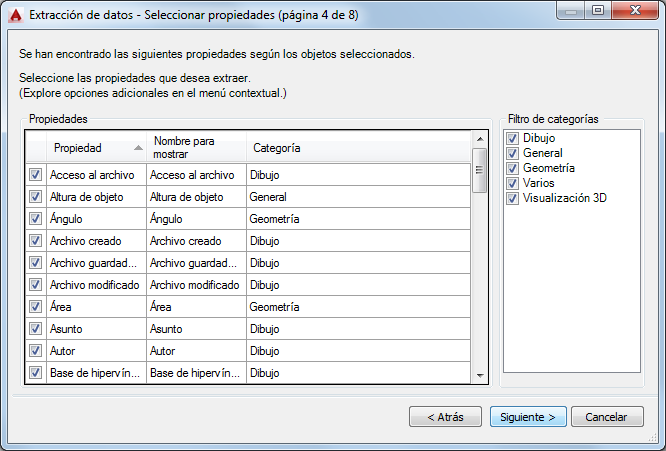Uncheck the Acceso al archivo property
This screenshot has width=666, height=451.
tap(35, 174)
